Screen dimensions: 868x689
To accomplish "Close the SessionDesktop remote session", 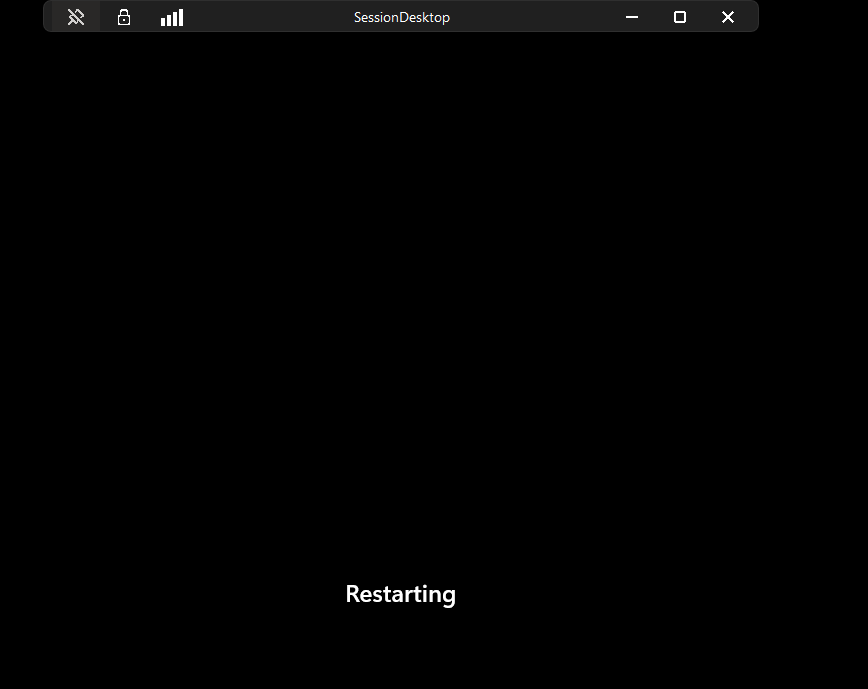I will pyautogui.click(x=728, y=17).
